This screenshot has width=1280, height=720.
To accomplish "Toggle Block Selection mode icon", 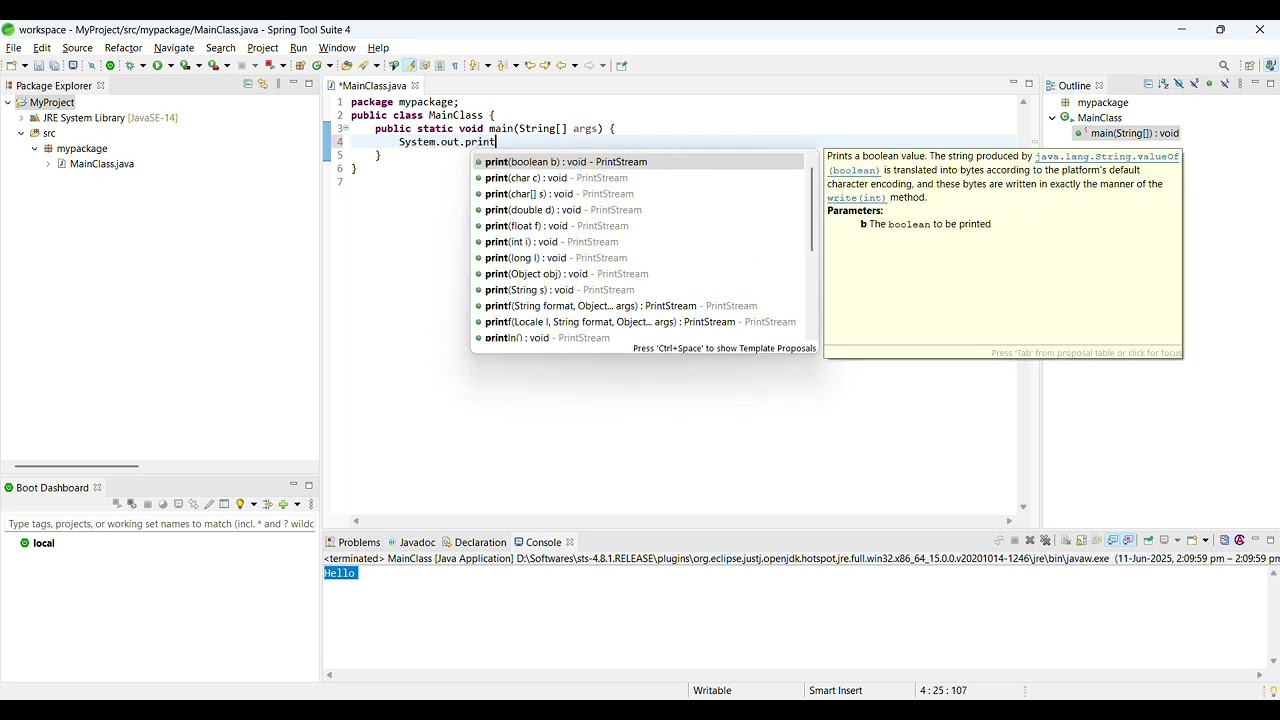I will point(440,66).
